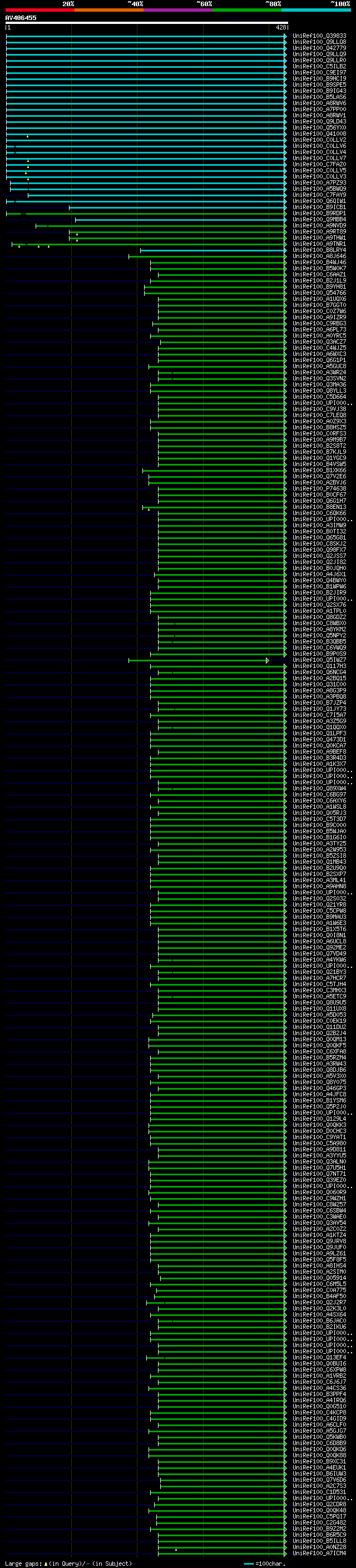Click the green alignment bar of UniRef100_A9TNR1
The height and width of the screenshot is (1568, 356).
click(149, 244)
